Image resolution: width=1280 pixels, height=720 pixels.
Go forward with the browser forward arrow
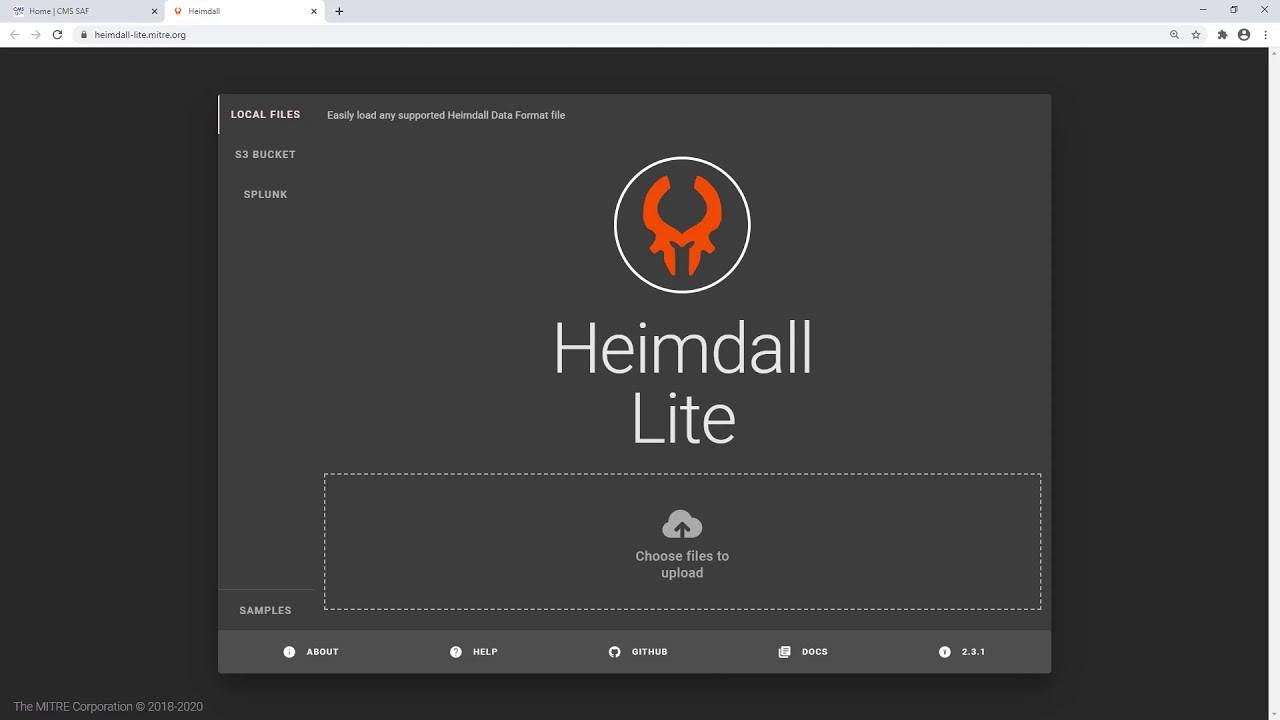pos(36,34)
